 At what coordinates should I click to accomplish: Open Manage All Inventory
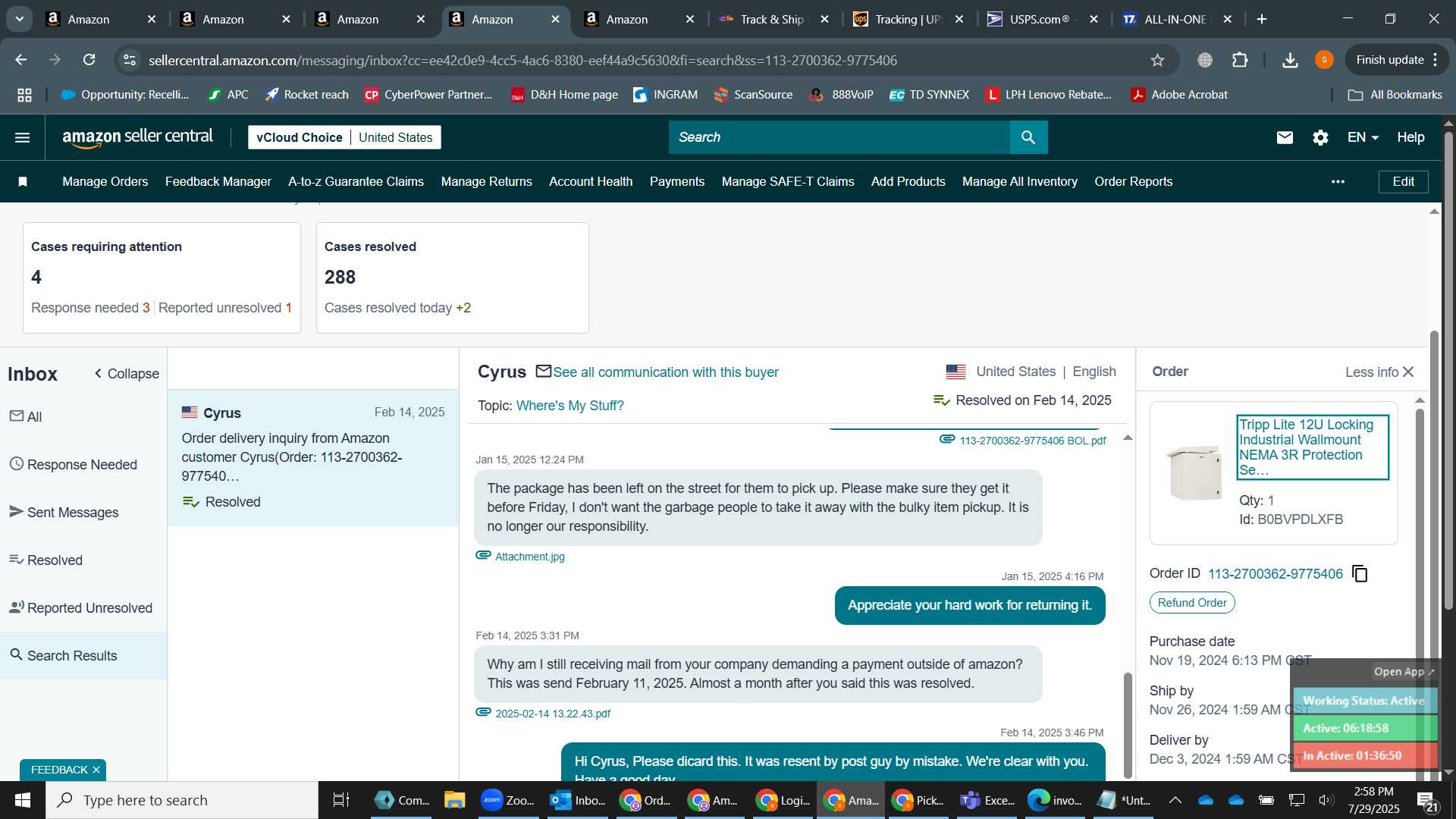(1019, 181)
